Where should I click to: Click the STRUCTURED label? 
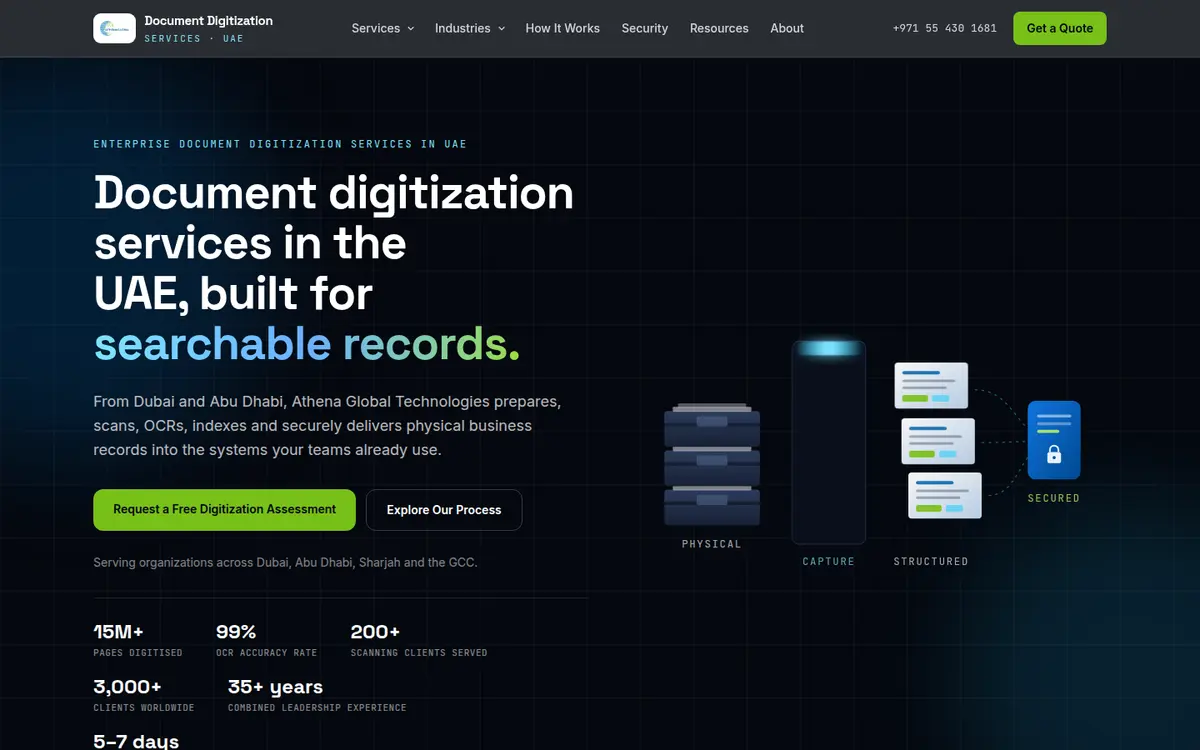pos(931,562)
